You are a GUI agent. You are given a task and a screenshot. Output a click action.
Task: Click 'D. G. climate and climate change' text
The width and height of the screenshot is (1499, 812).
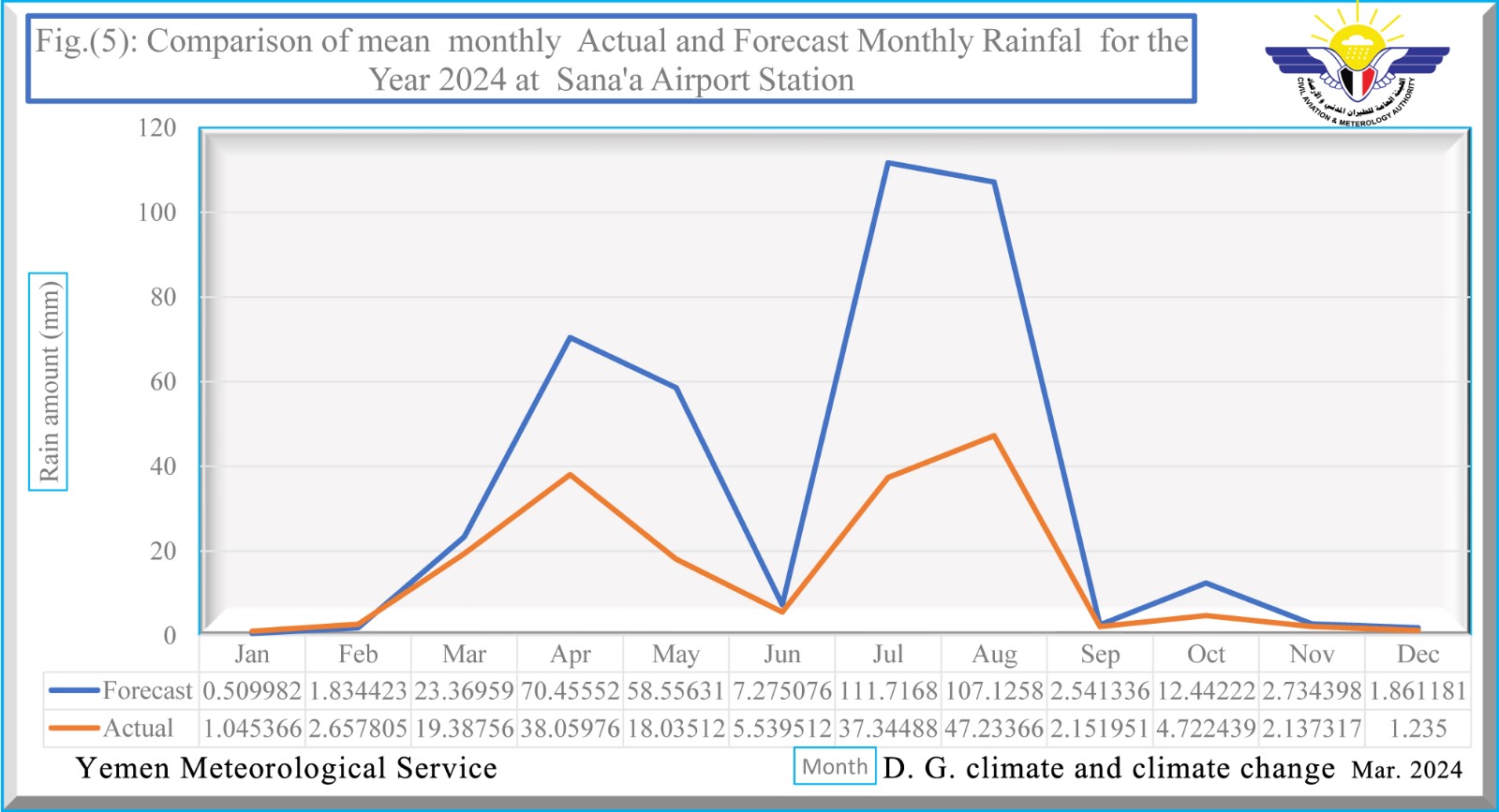[1108, 768]
